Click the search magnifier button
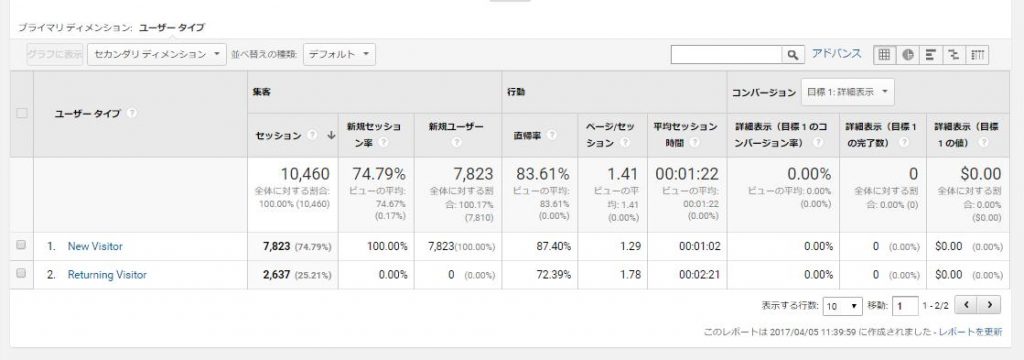 792,55
